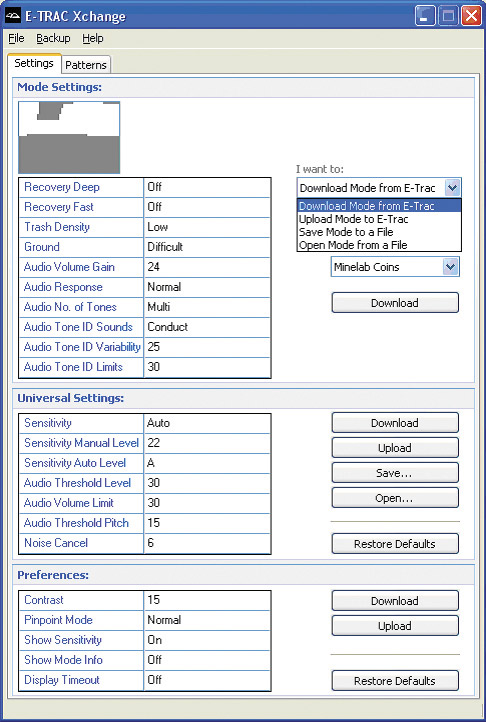The image size is (486, 722).
Task: Select the 'Trash Density' row label
Action: (x=57, y=227)
